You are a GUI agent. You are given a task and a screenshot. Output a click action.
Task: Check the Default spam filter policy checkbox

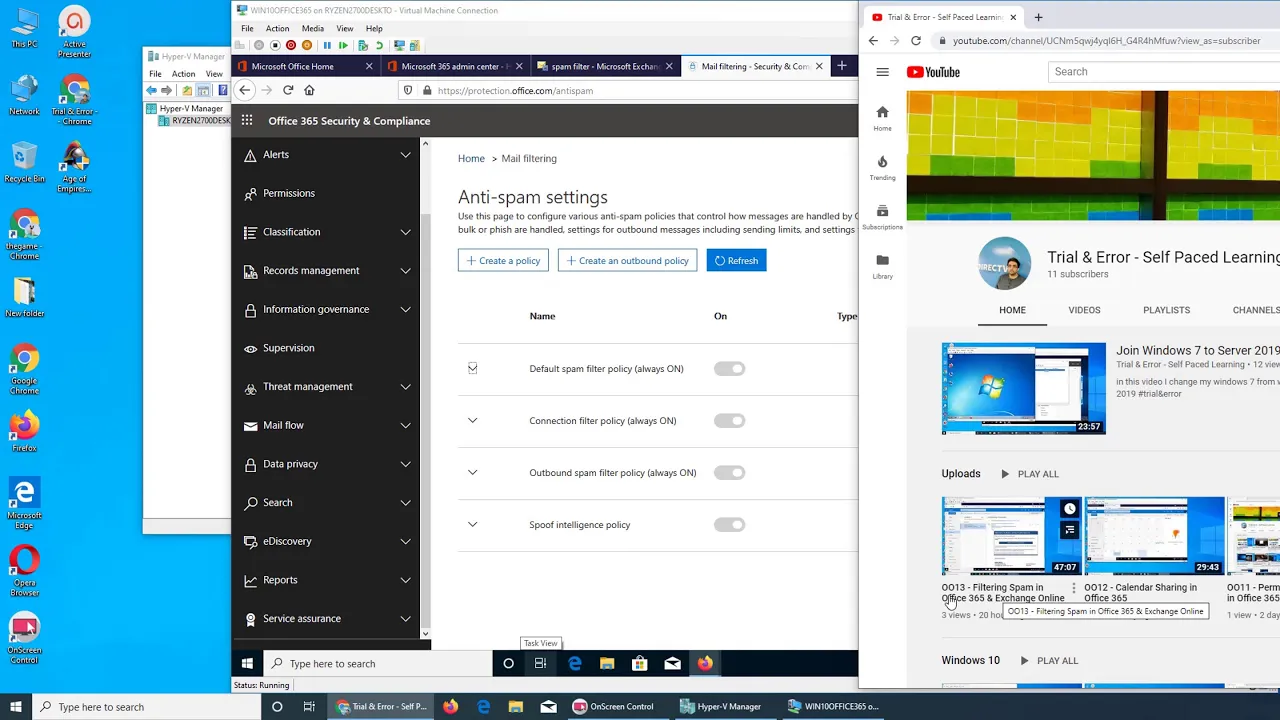(x=472, y=368)
